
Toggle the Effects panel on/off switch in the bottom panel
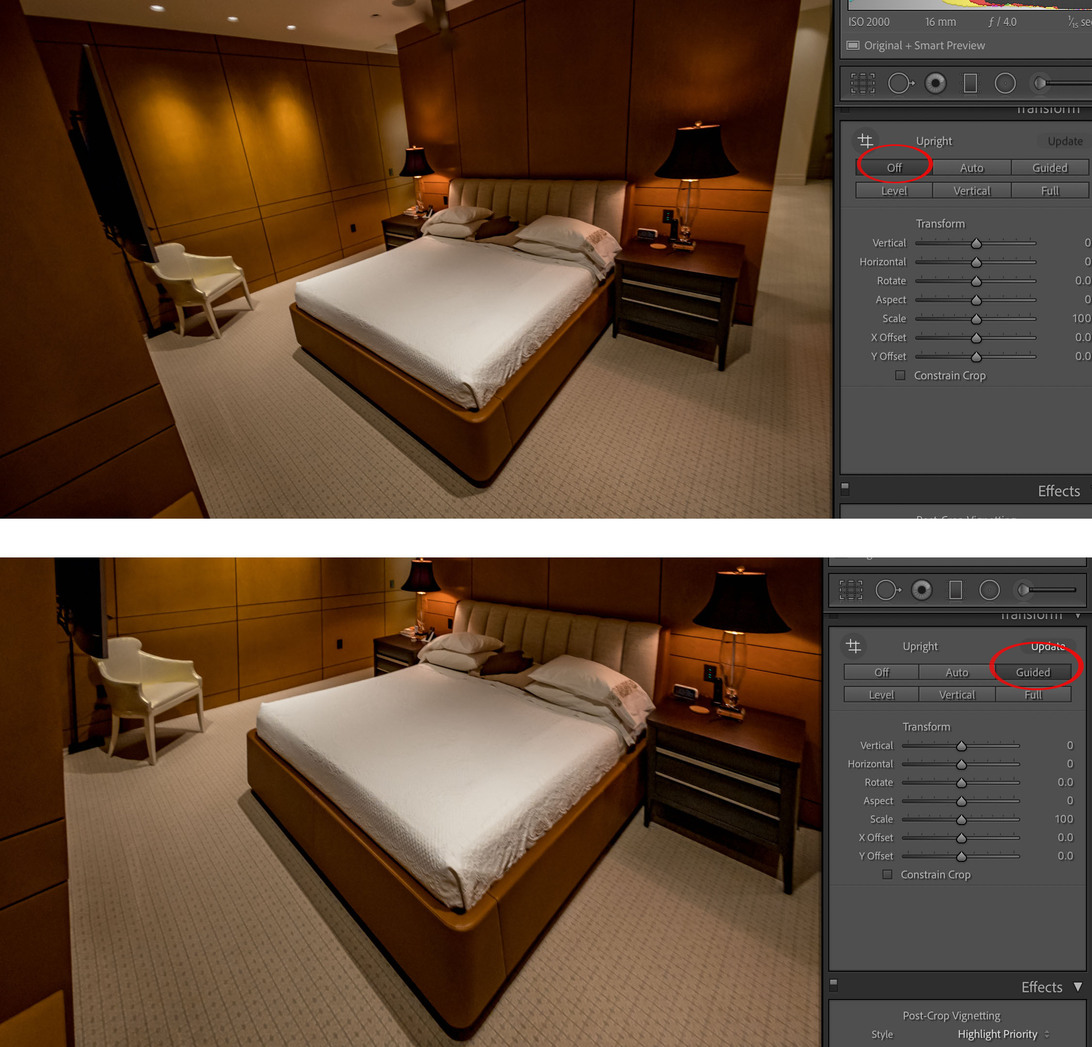[x=832, y=985]
